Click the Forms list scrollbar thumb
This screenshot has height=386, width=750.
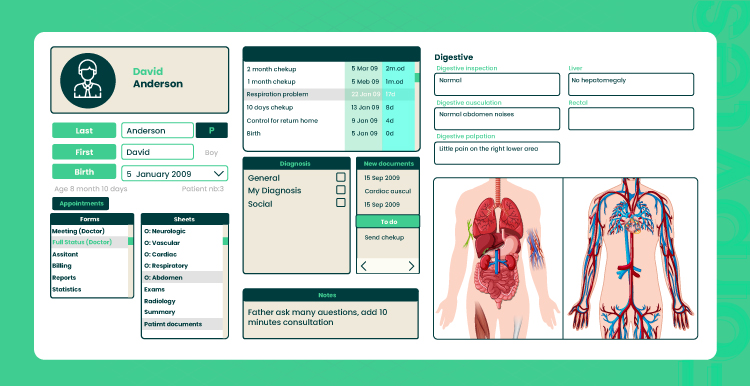pos(131,242)
